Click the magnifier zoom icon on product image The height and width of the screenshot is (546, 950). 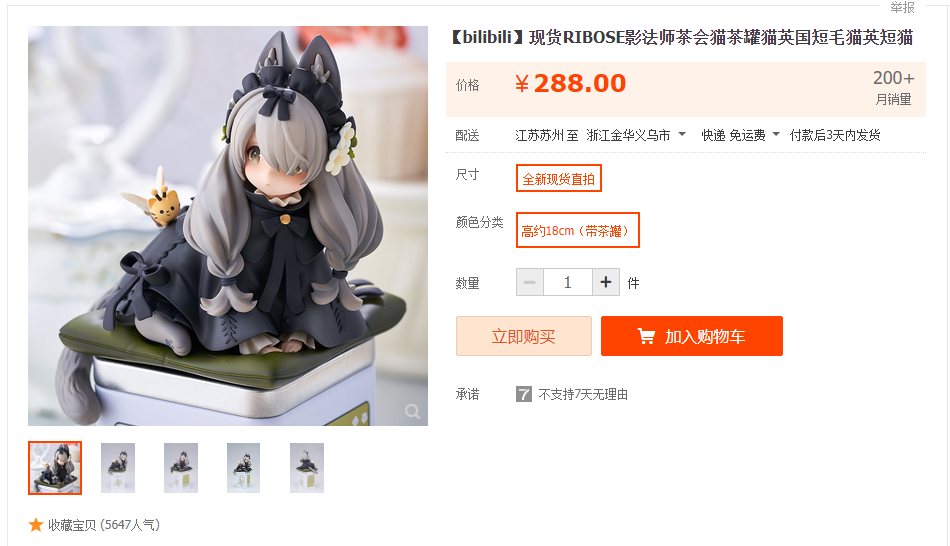tap(413, 411)
